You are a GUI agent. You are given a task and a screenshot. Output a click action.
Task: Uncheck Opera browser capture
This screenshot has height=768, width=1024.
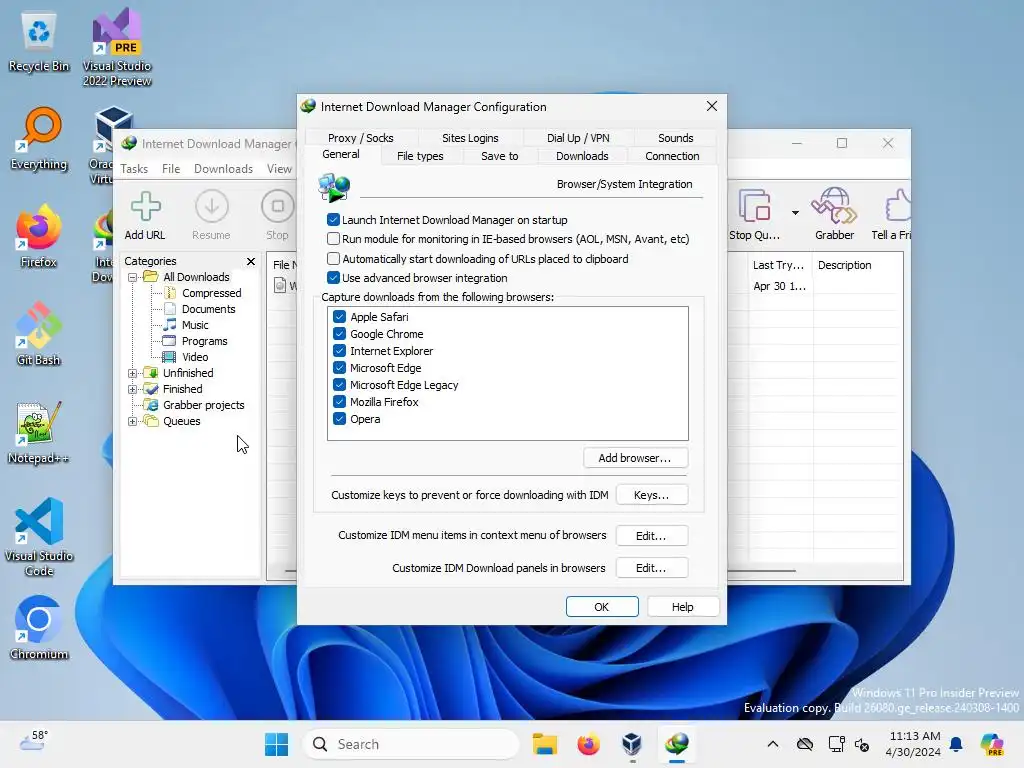click(x=340, y=419)
